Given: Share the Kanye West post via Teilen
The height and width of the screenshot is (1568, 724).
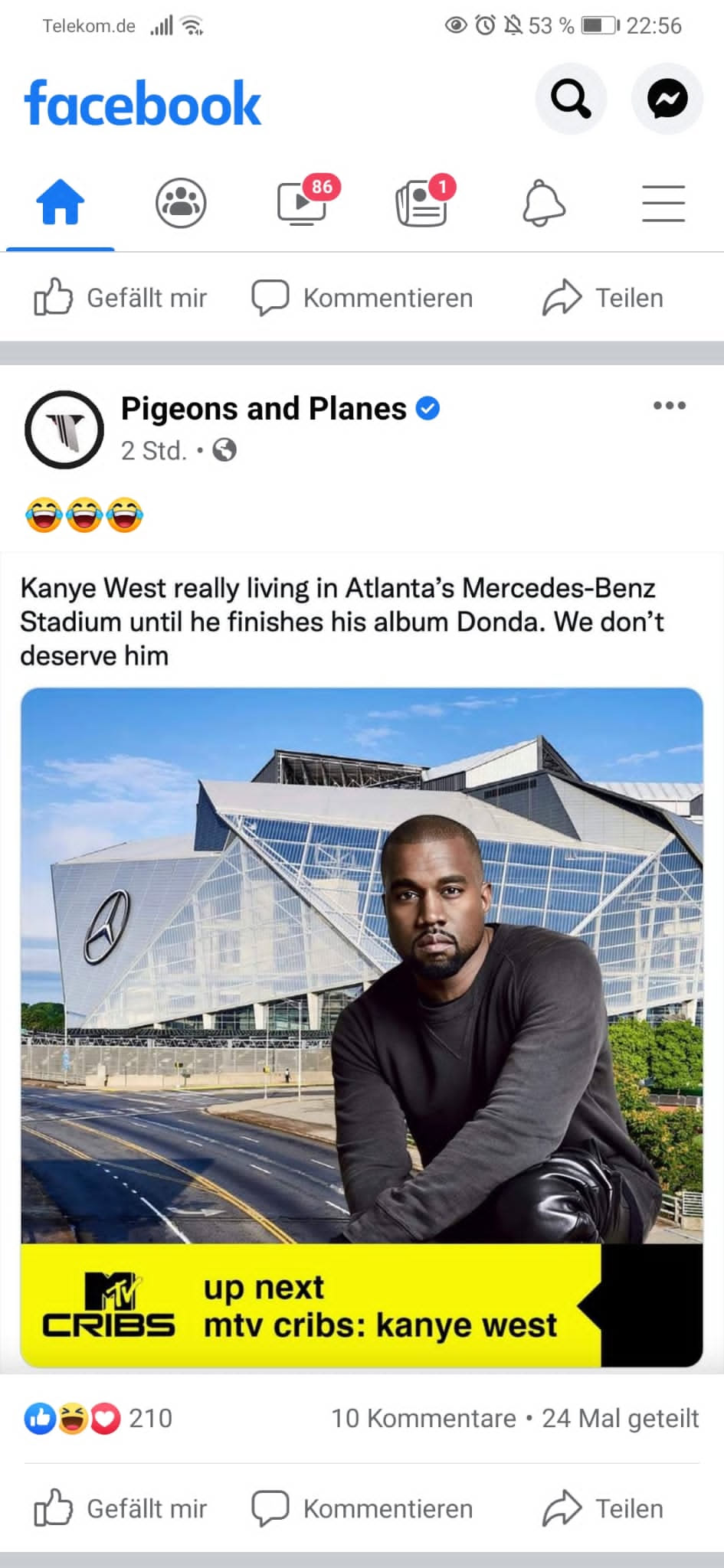Looking at the screenshot, I should [603, 1509].
